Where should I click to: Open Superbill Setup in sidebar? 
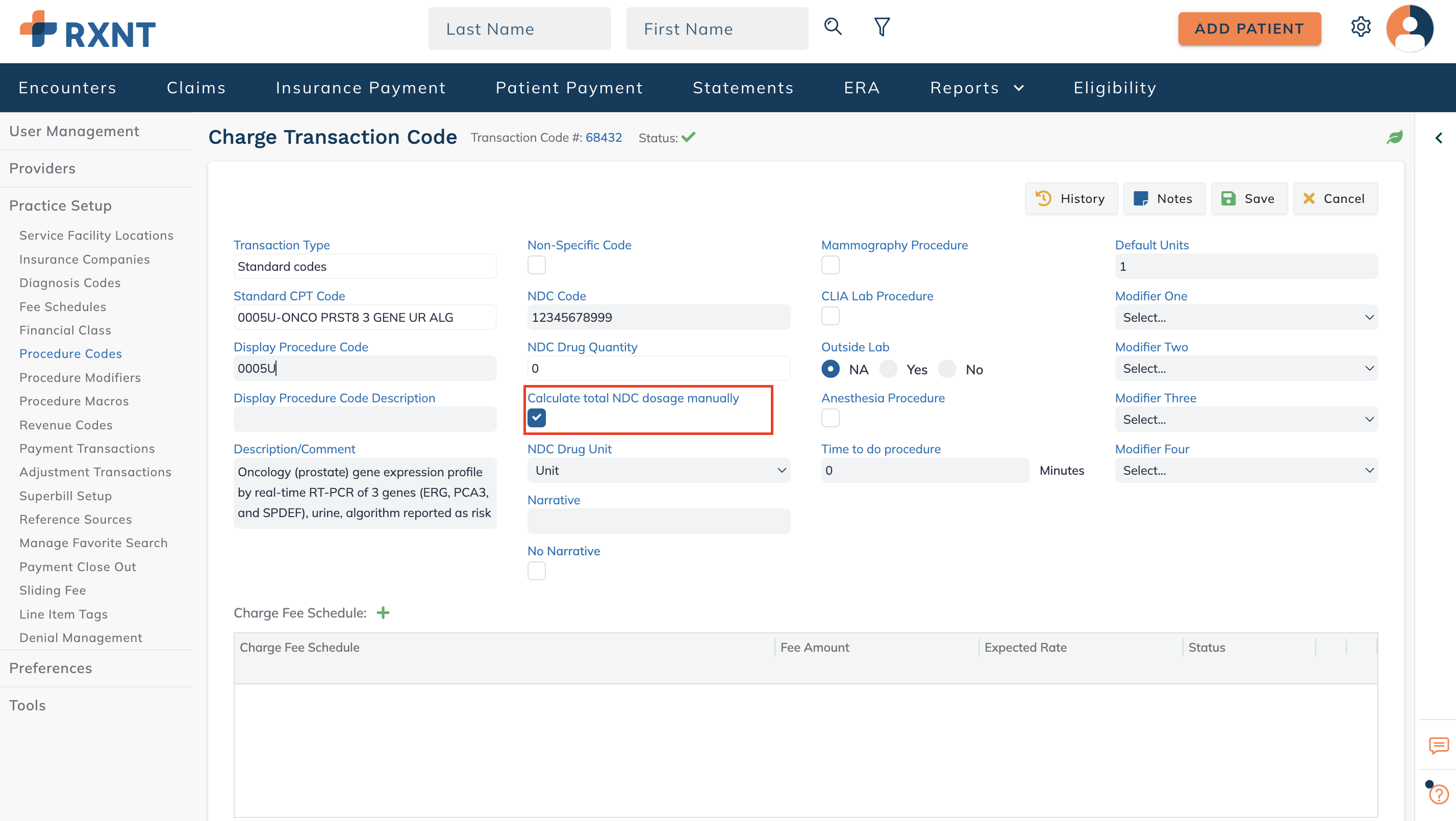coord(65,496)
